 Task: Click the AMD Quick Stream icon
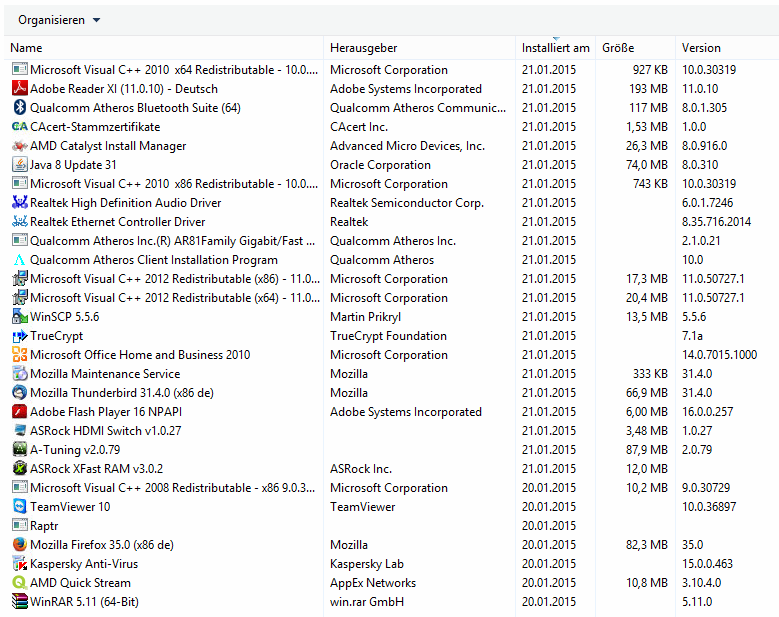coord(19,583)
